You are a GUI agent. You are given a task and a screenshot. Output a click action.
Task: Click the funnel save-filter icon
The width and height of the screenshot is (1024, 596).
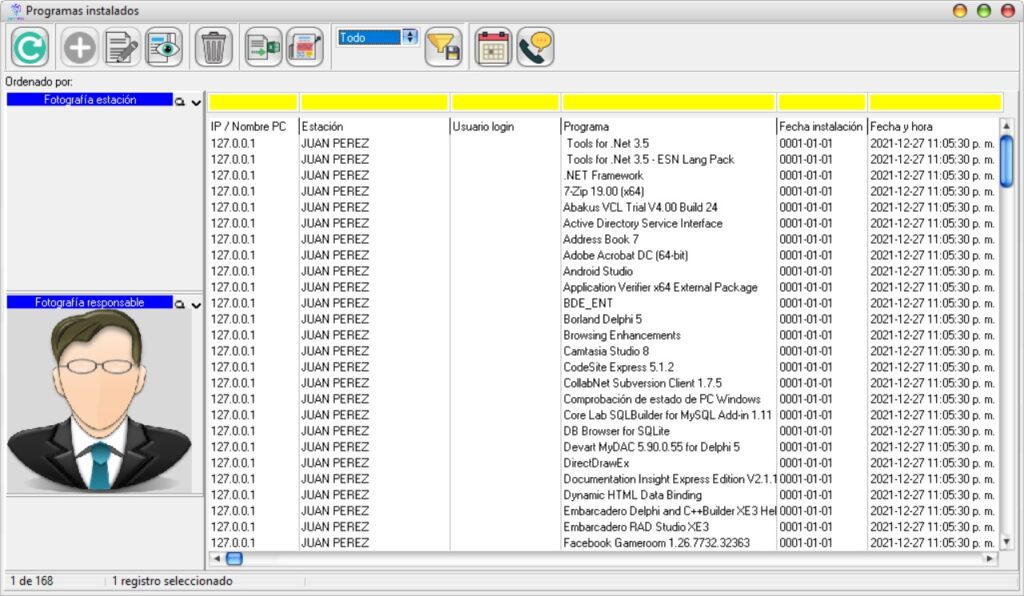coord(443,47)
